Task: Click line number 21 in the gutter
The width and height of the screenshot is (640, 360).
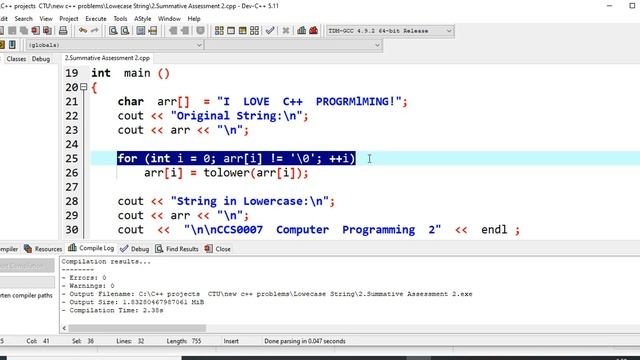Action: coord(71,102)
